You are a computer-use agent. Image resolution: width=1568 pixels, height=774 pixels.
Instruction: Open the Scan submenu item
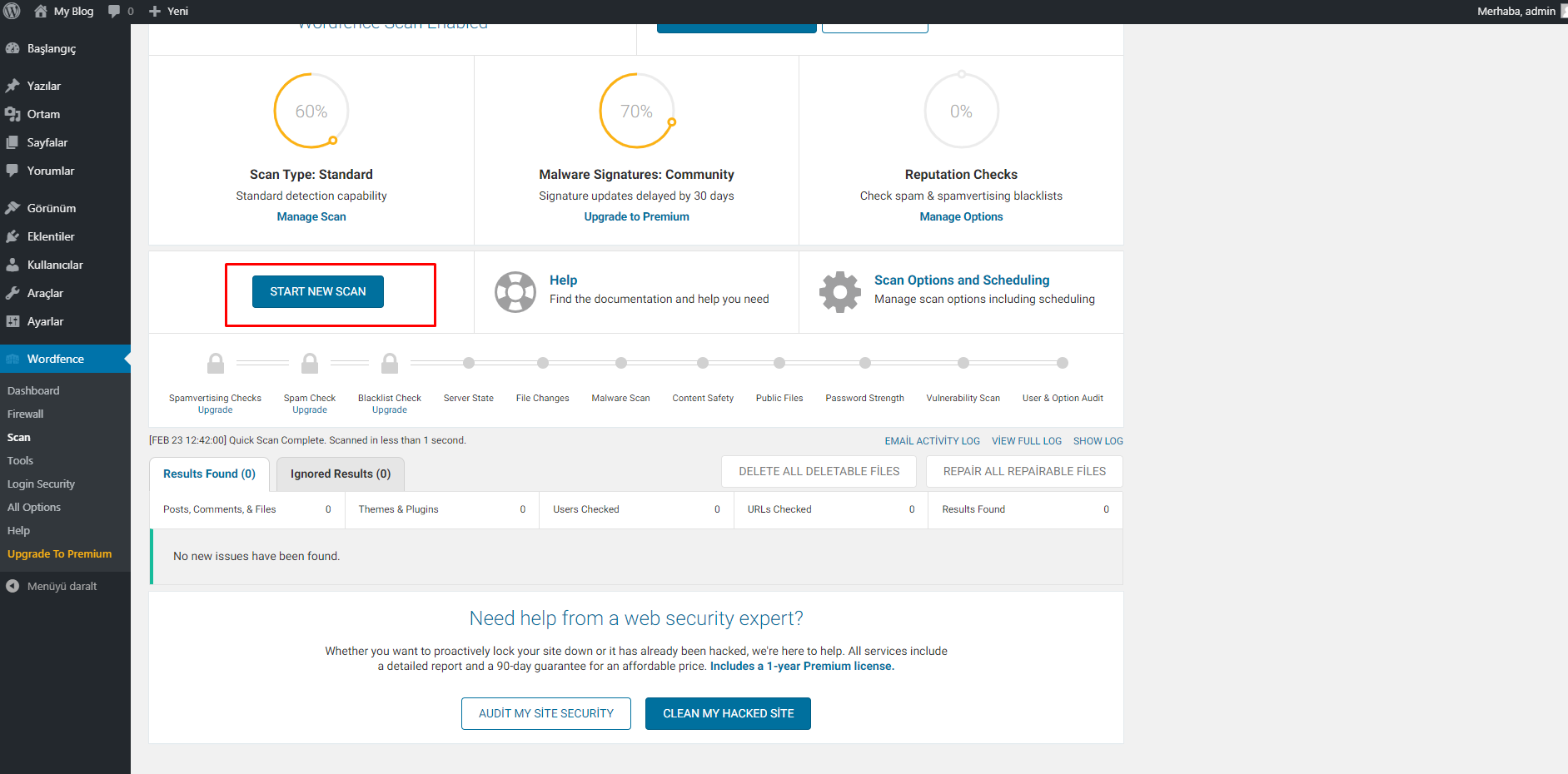tap(18, 437)
